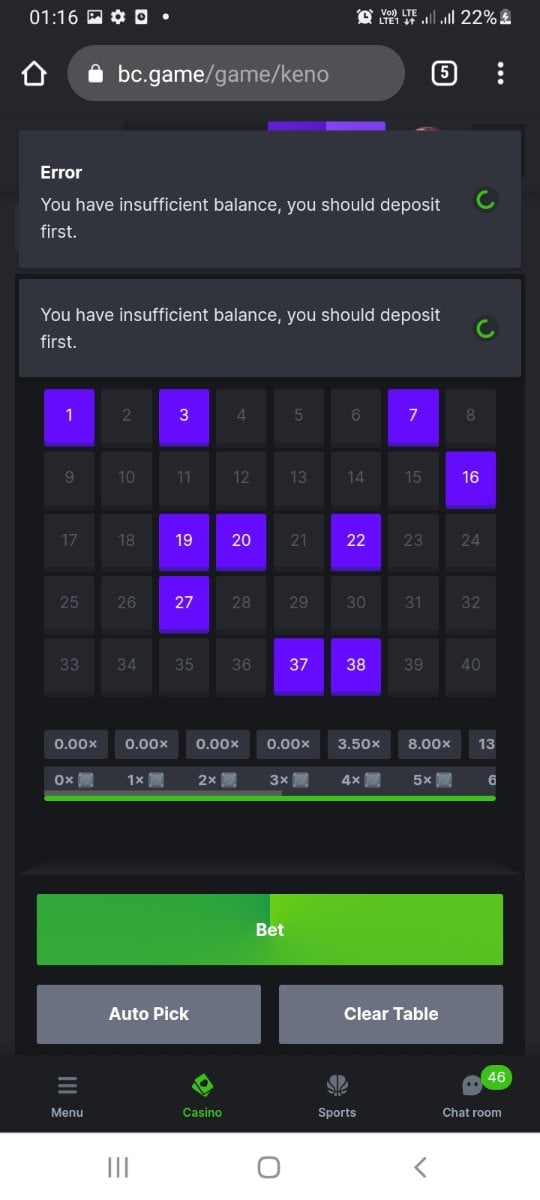Viewport: 540px width, 1200px height.
Task: Open the browser three-dot overflow menu
Action: [500, 73]
